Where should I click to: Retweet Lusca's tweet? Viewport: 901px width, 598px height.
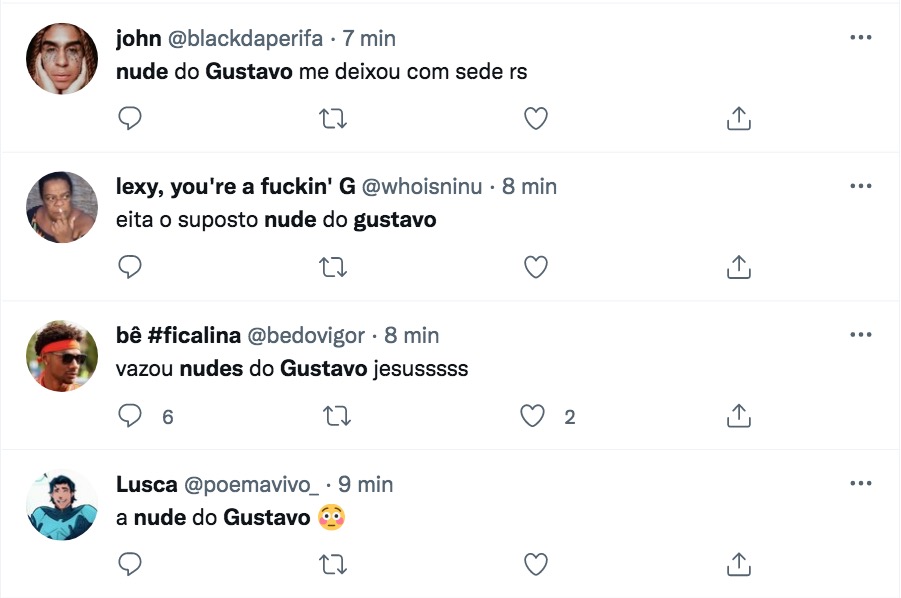332,564
